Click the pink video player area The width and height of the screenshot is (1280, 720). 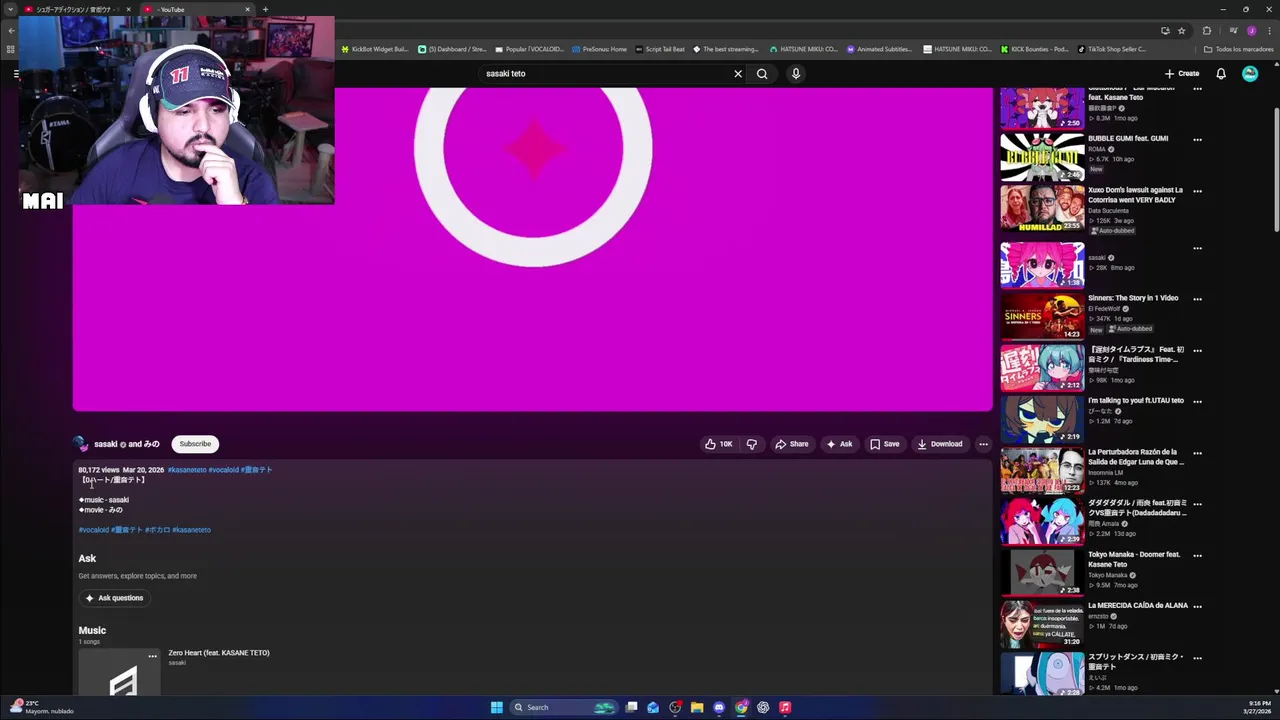[532, 250]
